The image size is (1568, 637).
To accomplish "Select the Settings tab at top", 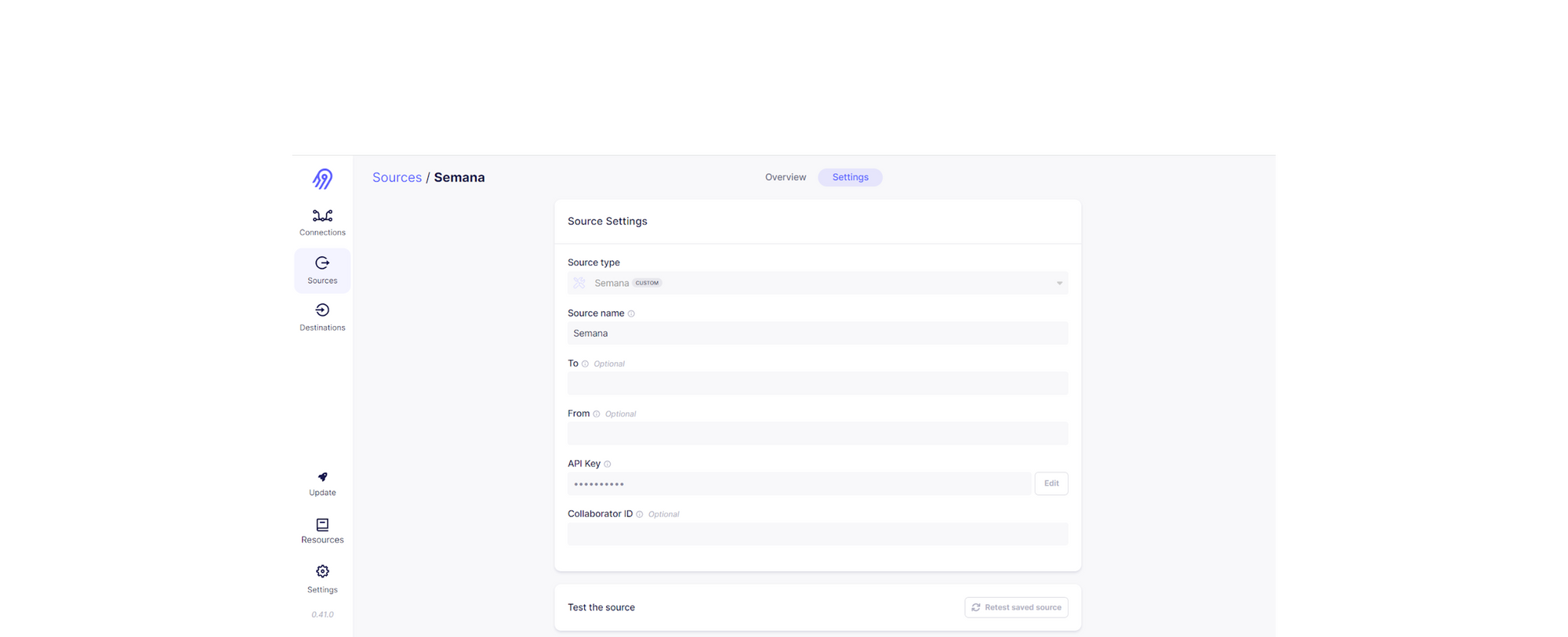I will [850, 177].
